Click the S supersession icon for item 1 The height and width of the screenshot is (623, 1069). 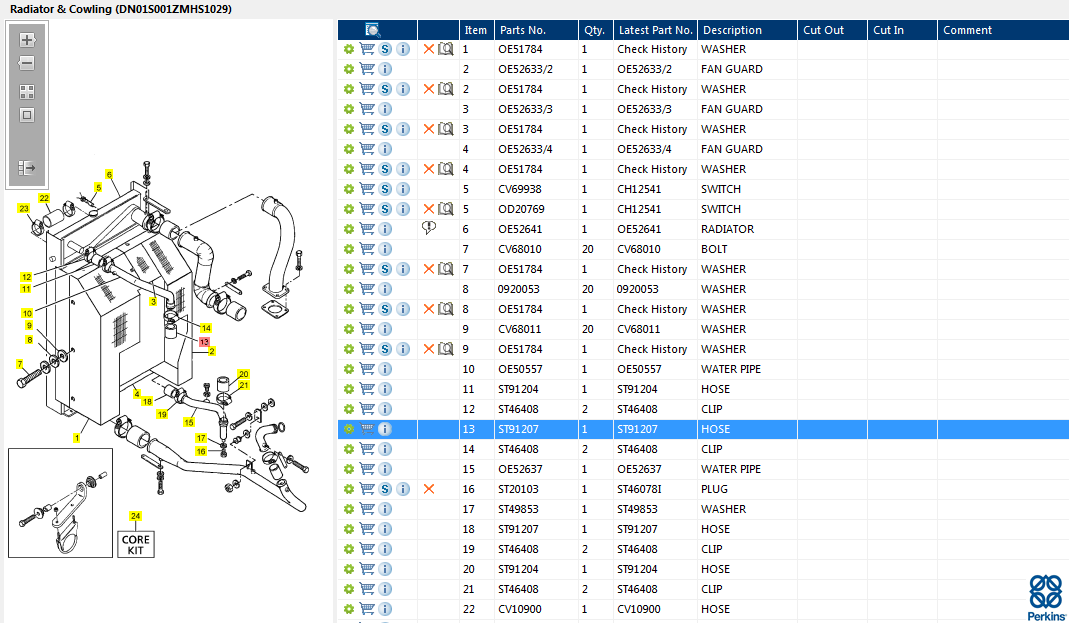(x=385, y=49)
